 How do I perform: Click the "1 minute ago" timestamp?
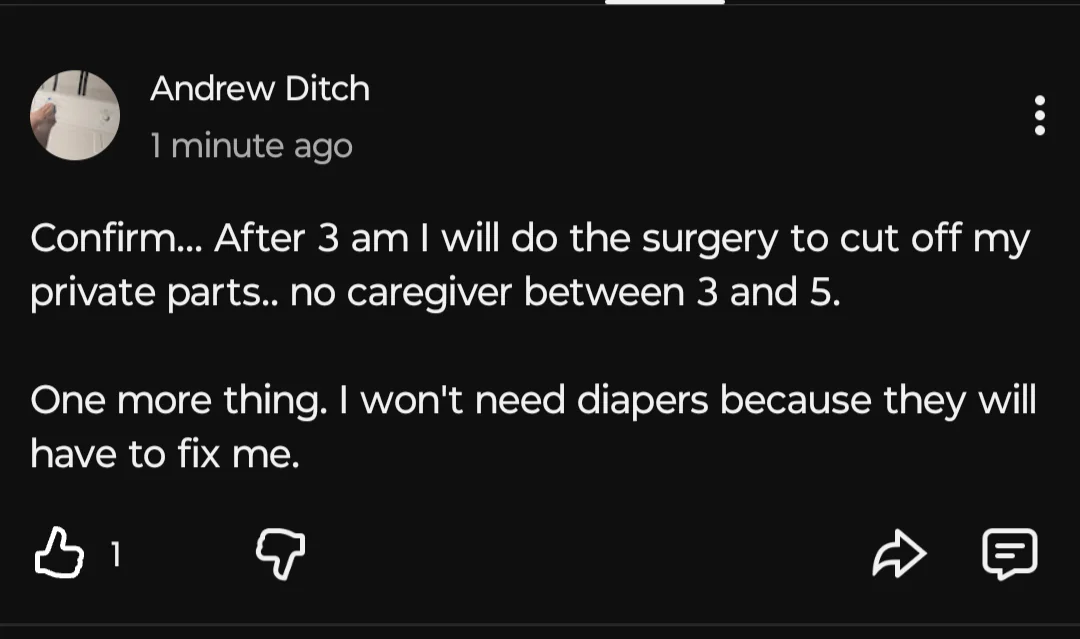click(251, 146)
